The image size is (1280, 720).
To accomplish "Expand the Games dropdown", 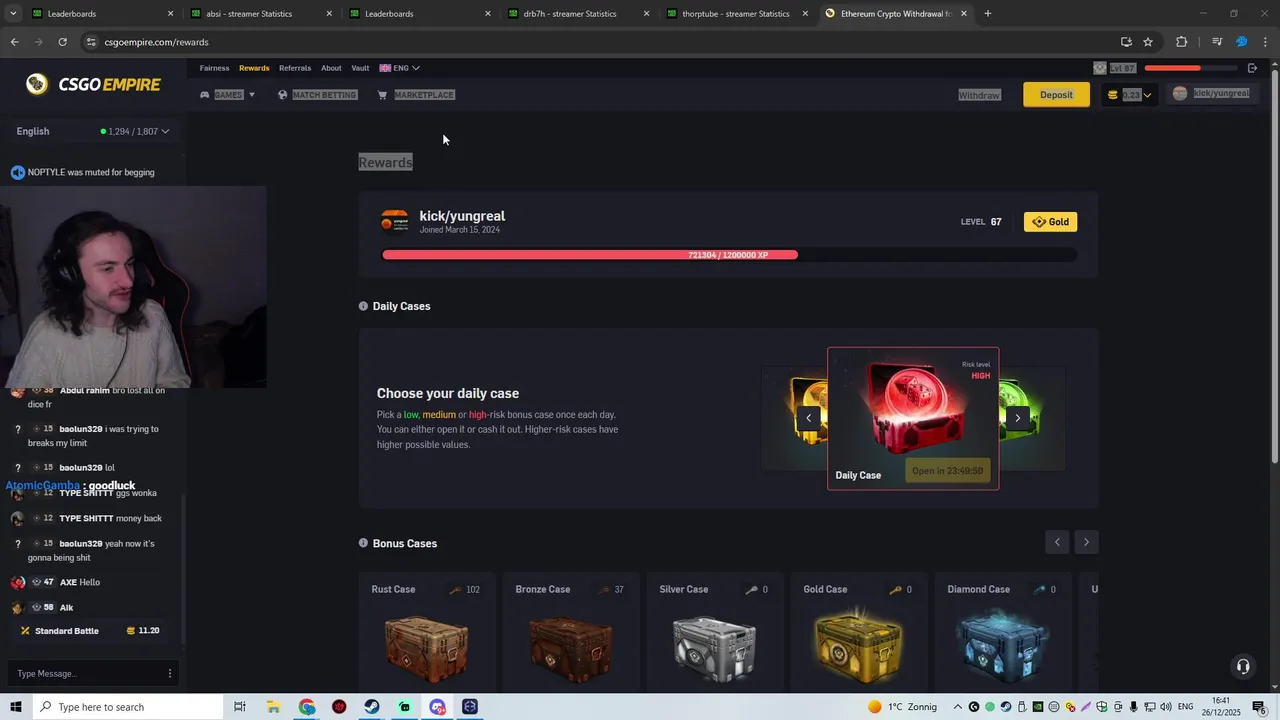I will (x=228, y=95).
